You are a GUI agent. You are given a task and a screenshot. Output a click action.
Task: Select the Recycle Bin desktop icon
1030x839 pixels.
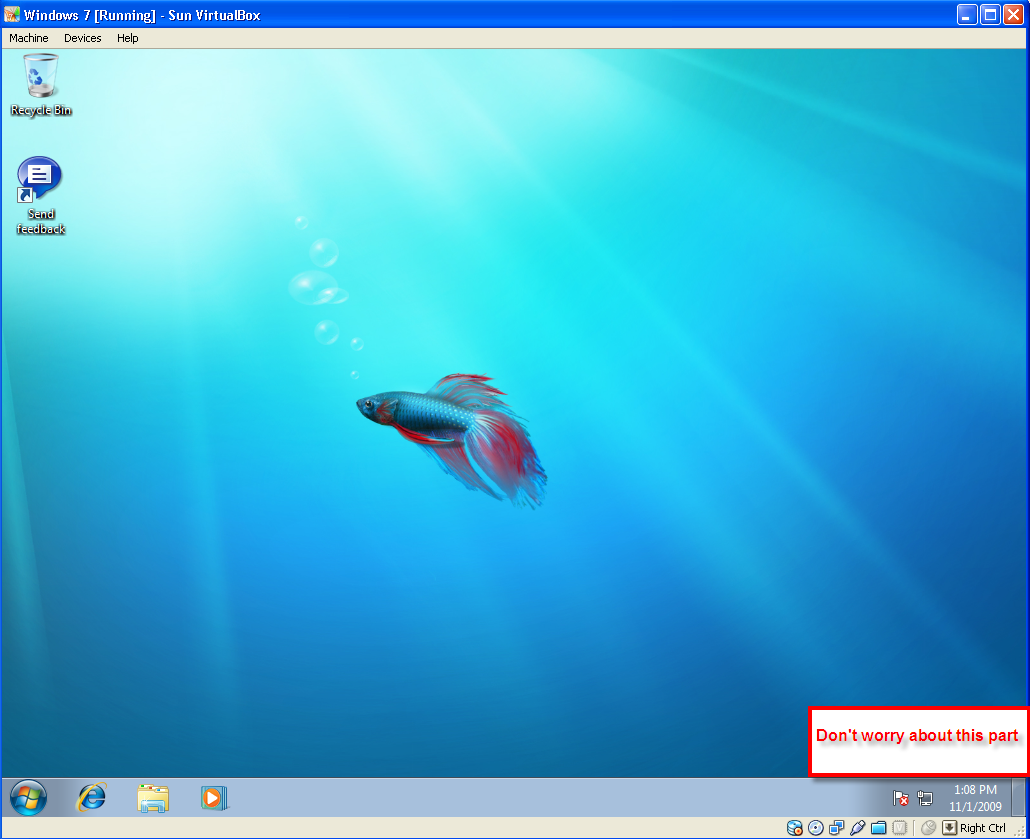pos(41,85)
